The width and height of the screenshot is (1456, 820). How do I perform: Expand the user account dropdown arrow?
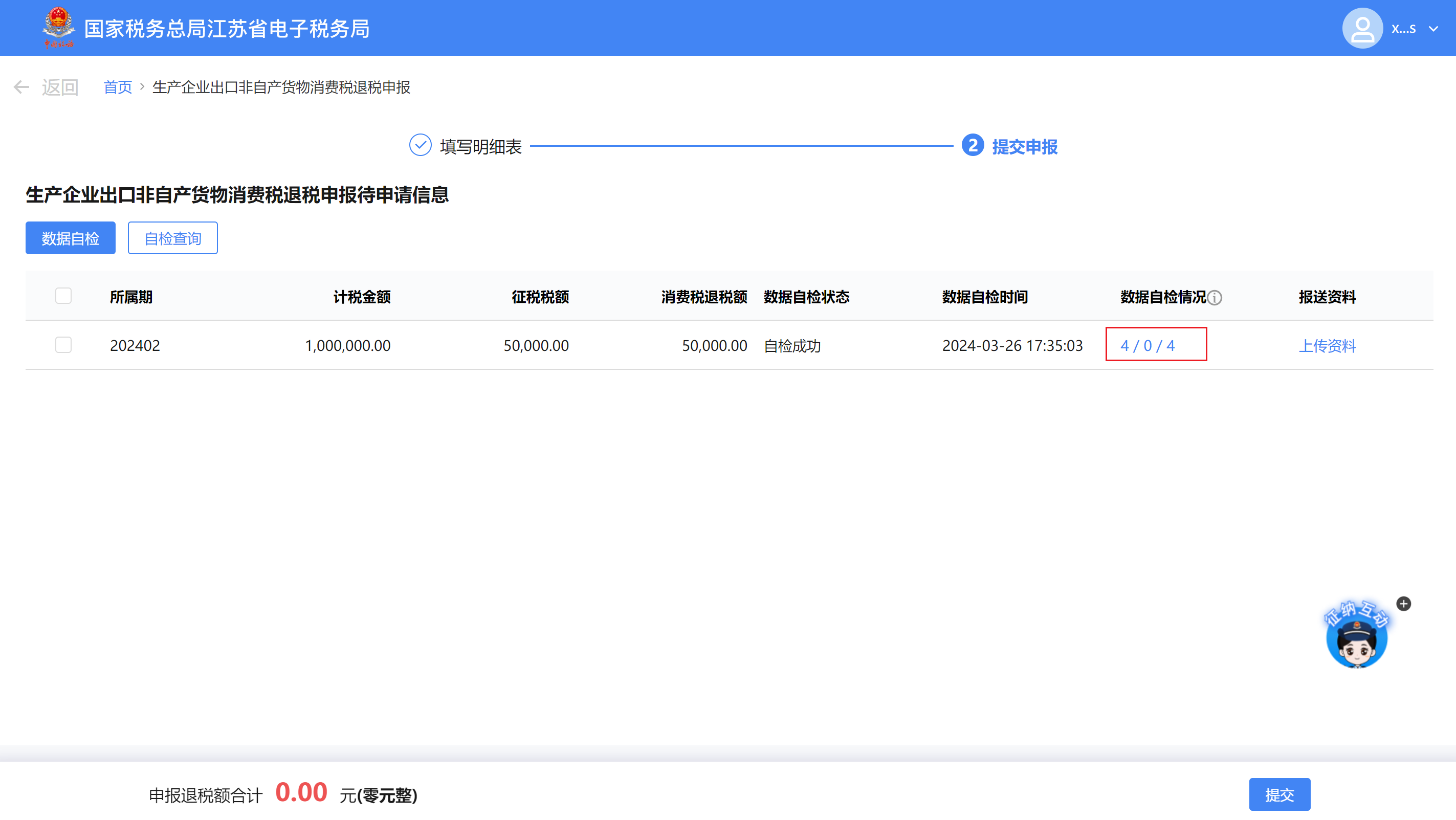tap(1433, 28)
